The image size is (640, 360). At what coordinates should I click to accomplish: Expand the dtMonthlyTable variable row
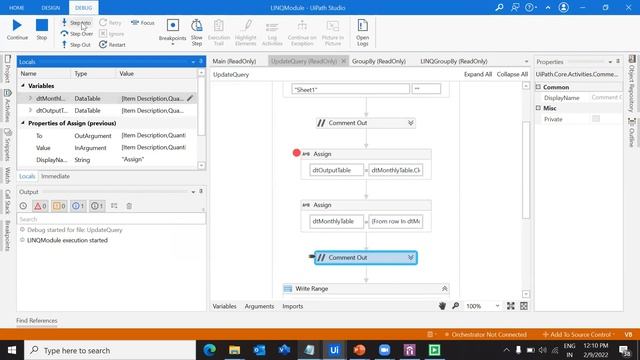click(x=30, y=98)
